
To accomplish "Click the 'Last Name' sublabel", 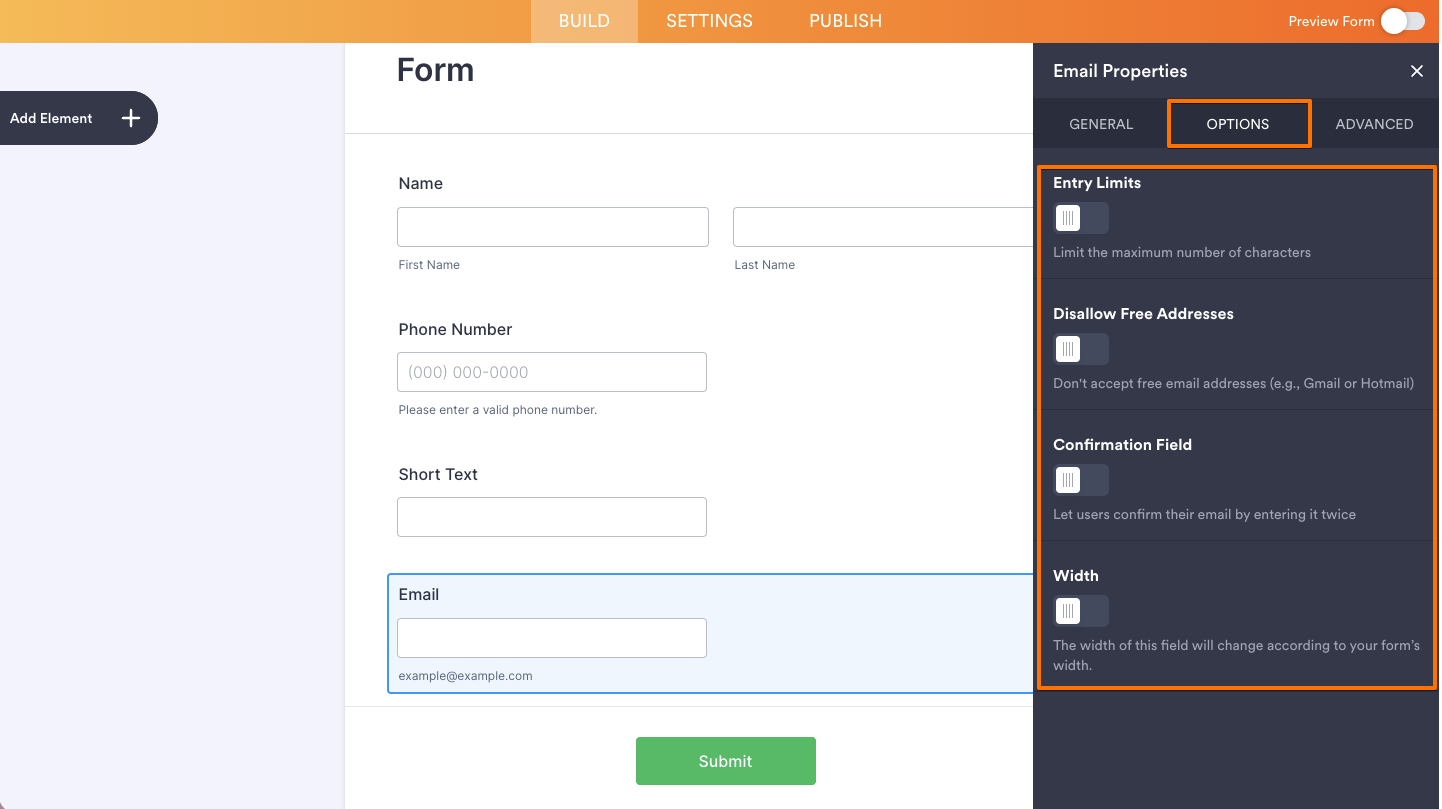I will (764, 265).
